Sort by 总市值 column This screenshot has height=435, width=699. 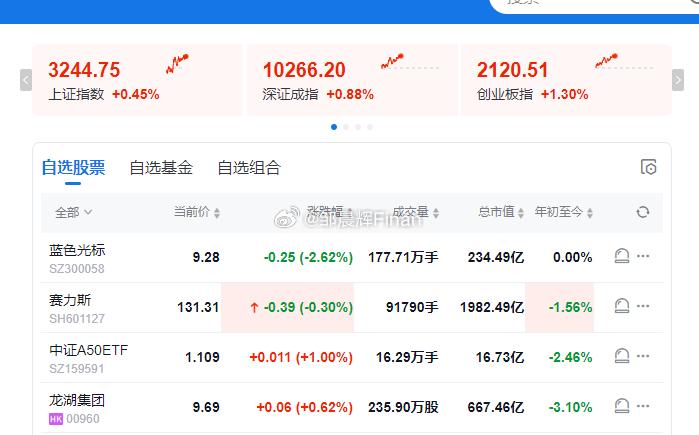coord(501,212)
